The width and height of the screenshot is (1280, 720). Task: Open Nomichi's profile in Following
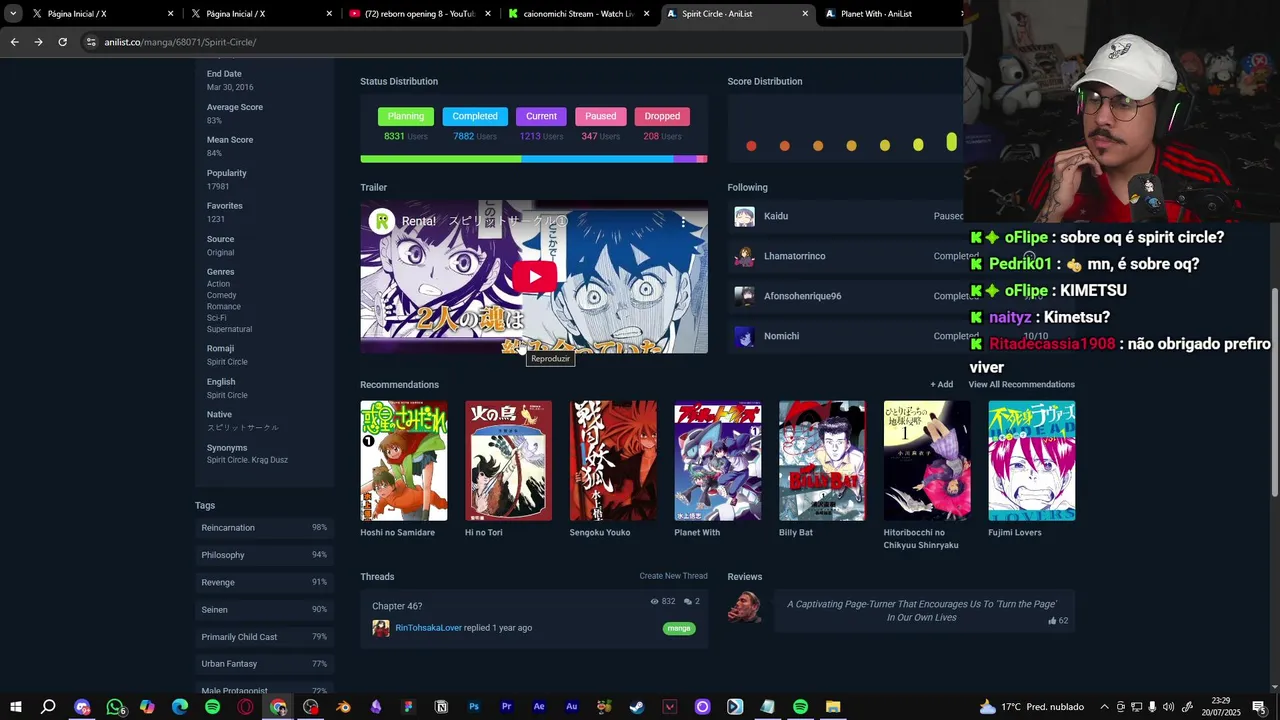781,336
